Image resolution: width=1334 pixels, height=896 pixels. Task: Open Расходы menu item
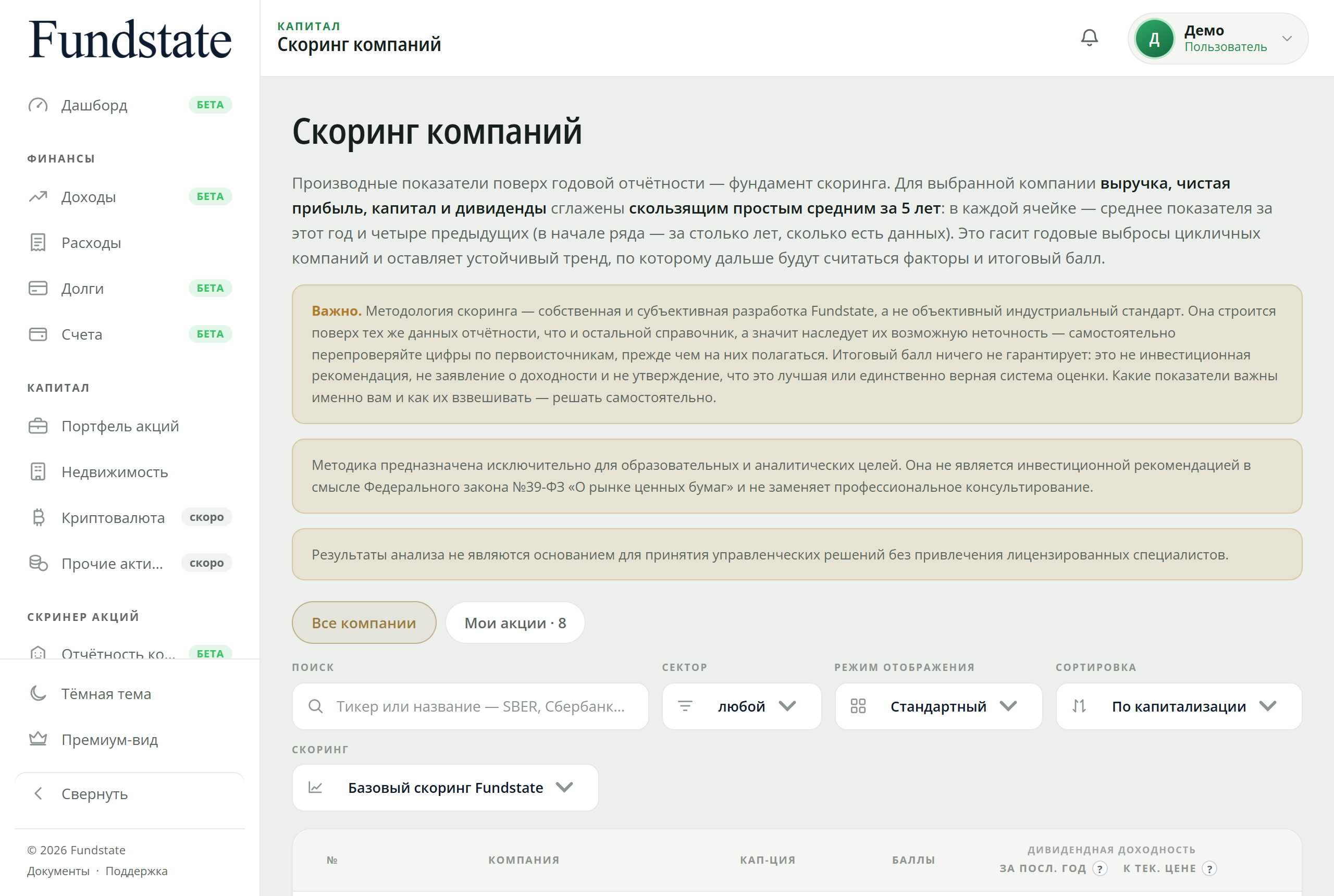pos(130,242)
